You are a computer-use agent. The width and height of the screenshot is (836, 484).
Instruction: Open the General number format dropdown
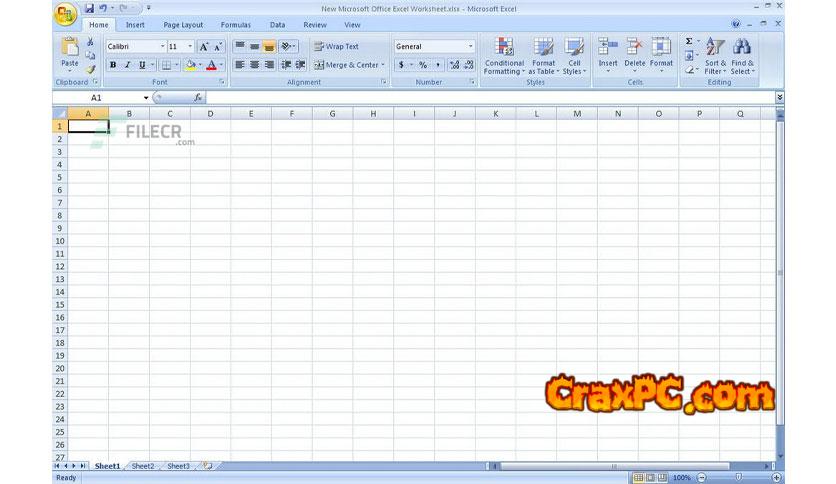pyautogui.click(x=471, y=46)
